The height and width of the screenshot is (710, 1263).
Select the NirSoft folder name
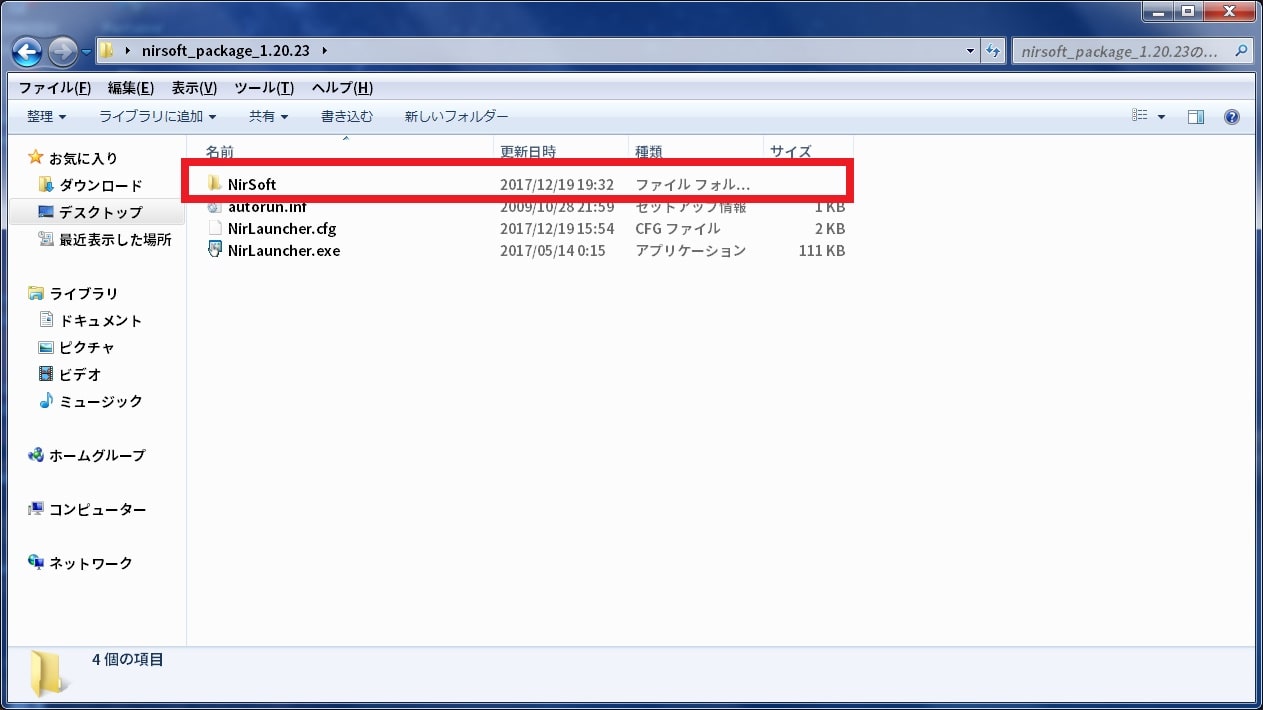[251, 185]
